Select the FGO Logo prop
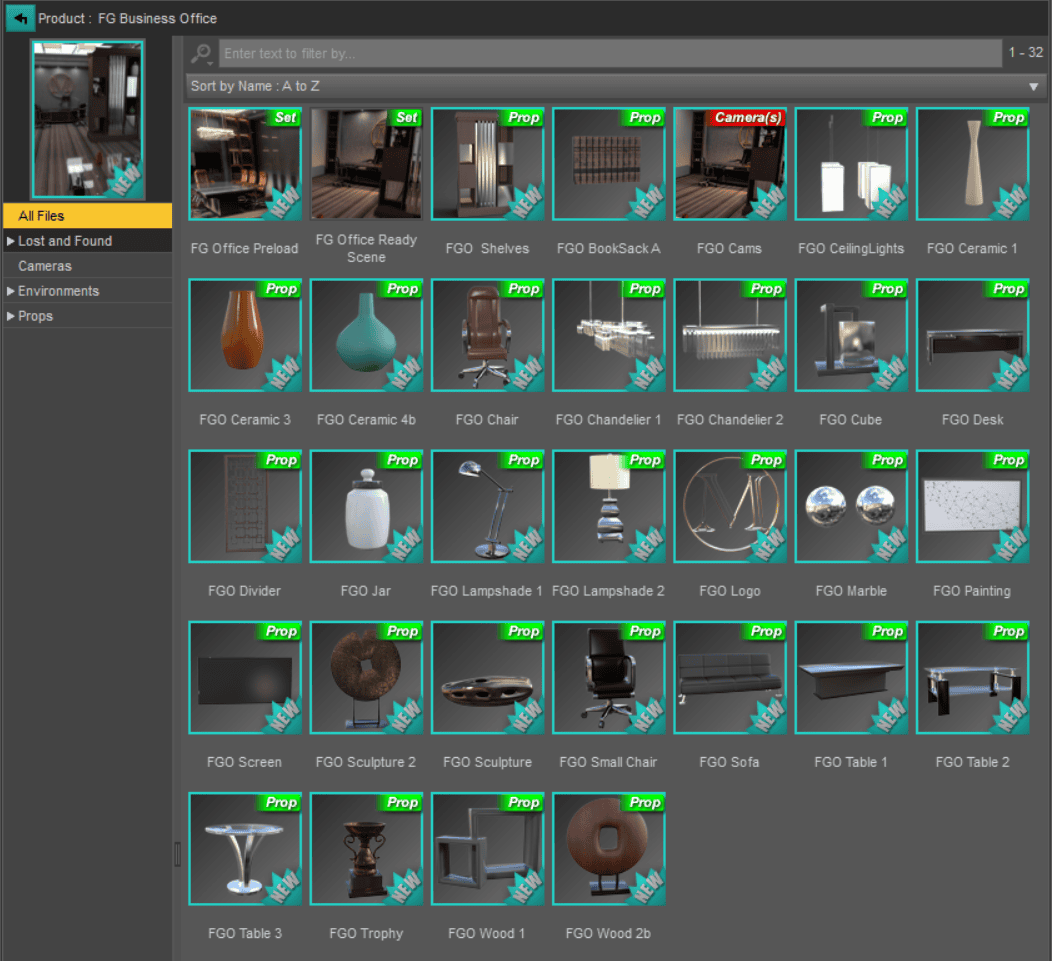Image resolution: width=1052 pixels, height=961 pixels. coord(730,506)
